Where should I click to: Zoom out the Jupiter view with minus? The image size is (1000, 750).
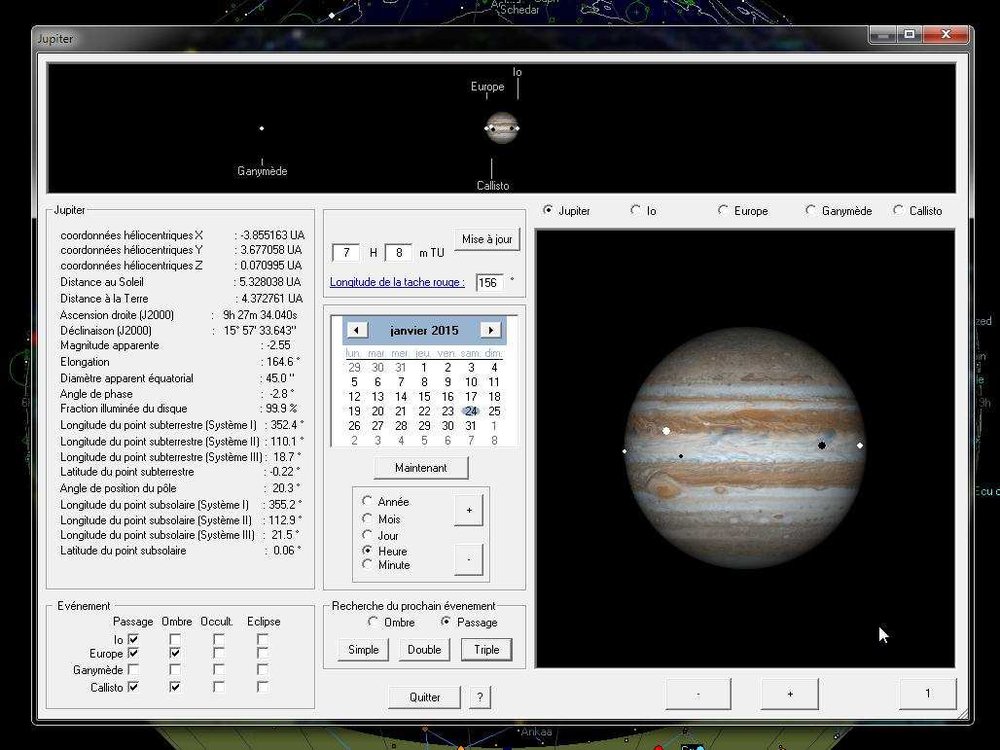pos(698,694)
